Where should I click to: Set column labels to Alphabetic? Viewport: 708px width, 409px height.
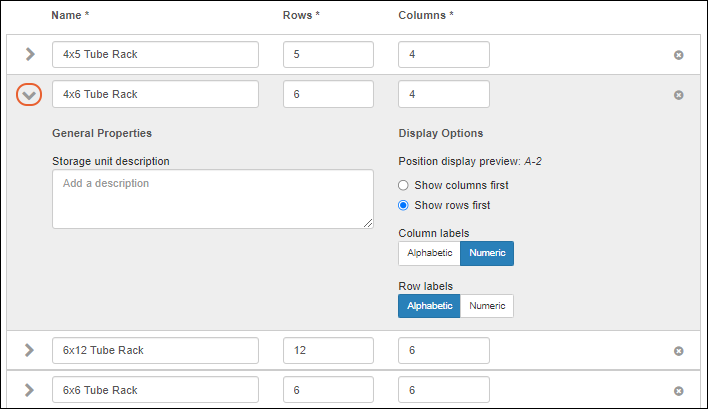[x=429, y=253]
